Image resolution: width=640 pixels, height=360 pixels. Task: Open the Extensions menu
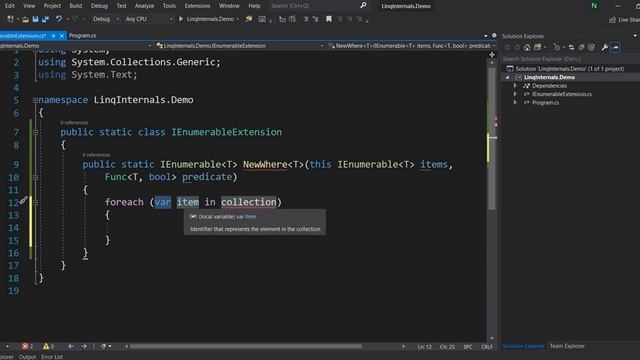197,6
